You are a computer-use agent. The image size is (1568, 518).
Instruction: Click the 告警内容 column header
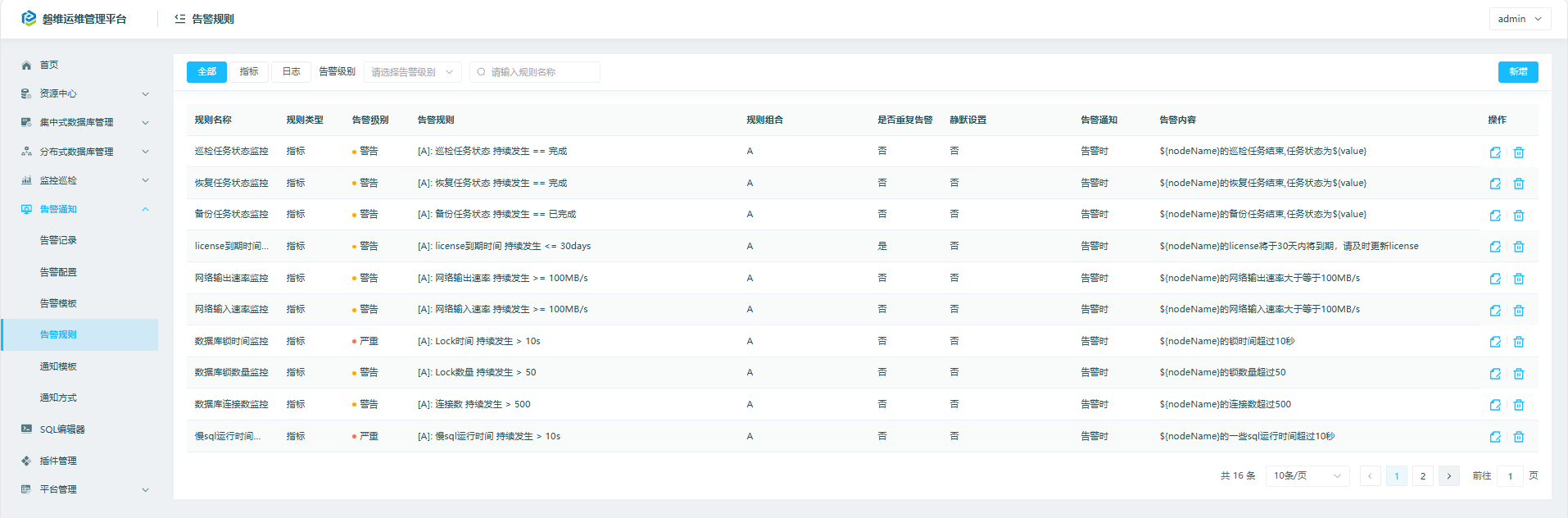(x=1178, y=120)
